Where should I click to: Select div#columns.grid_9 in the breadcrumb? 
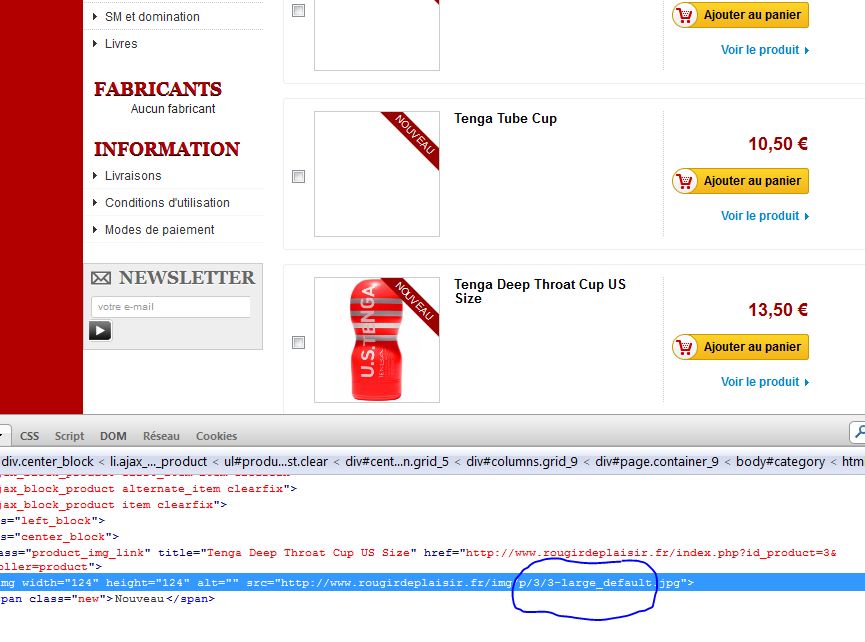tap(522, 461)
